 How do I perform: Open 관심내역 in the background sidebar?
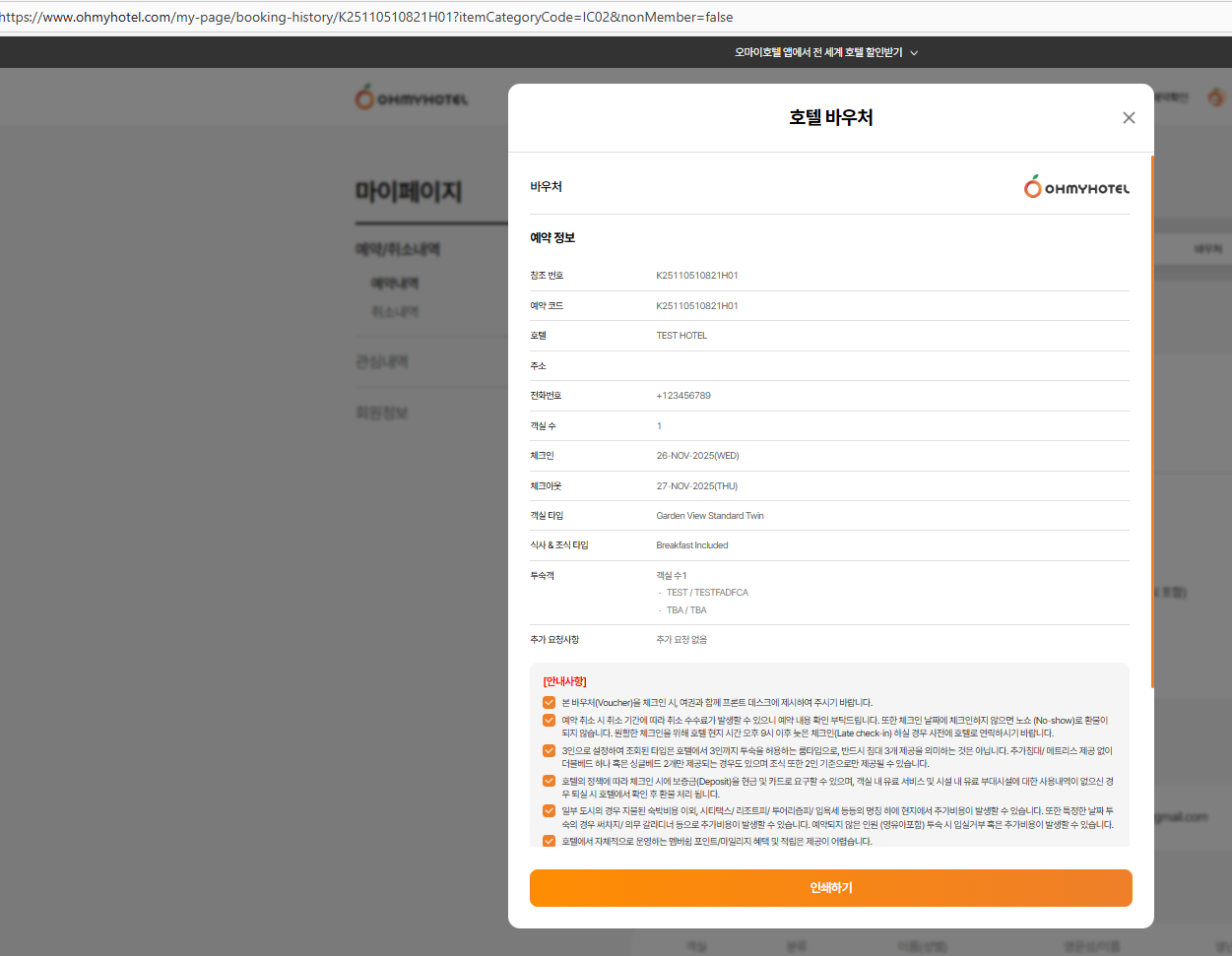tap(382, 362)
